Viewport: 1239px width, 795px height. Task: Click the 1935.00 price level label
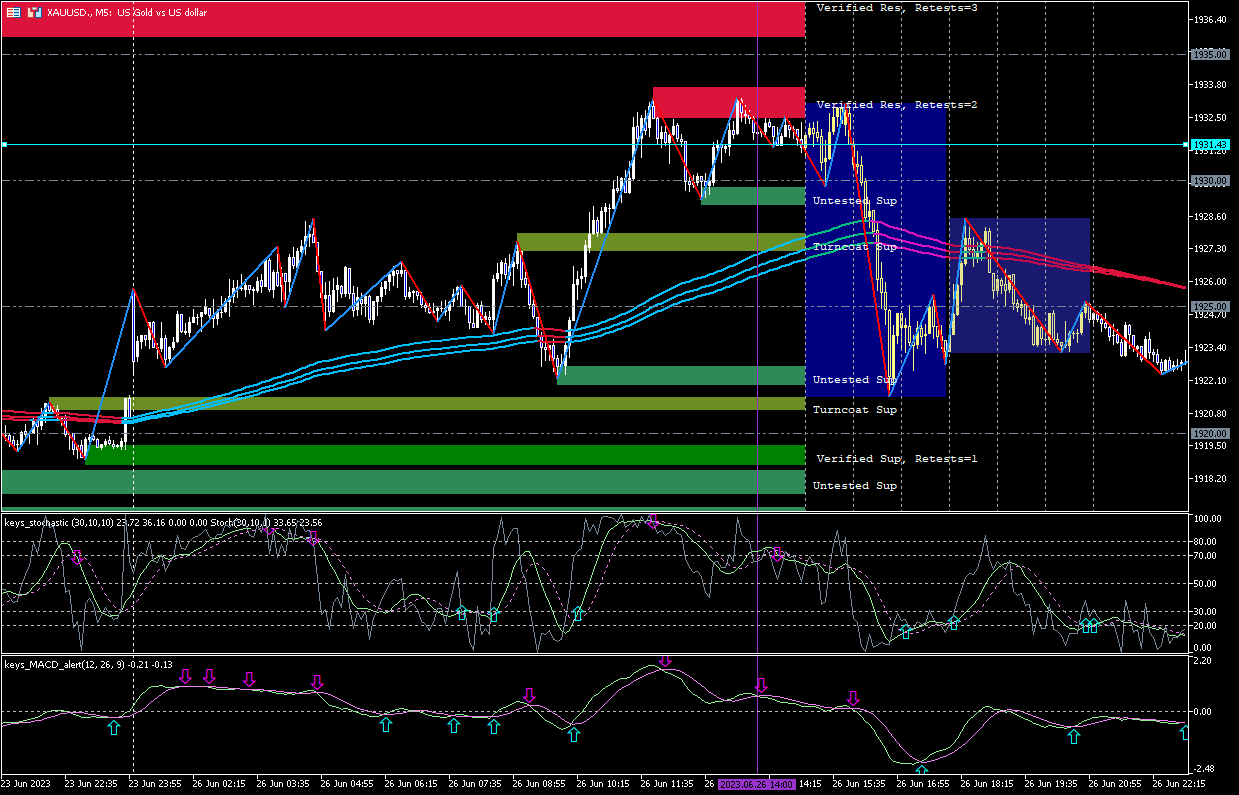point(1209,55)
